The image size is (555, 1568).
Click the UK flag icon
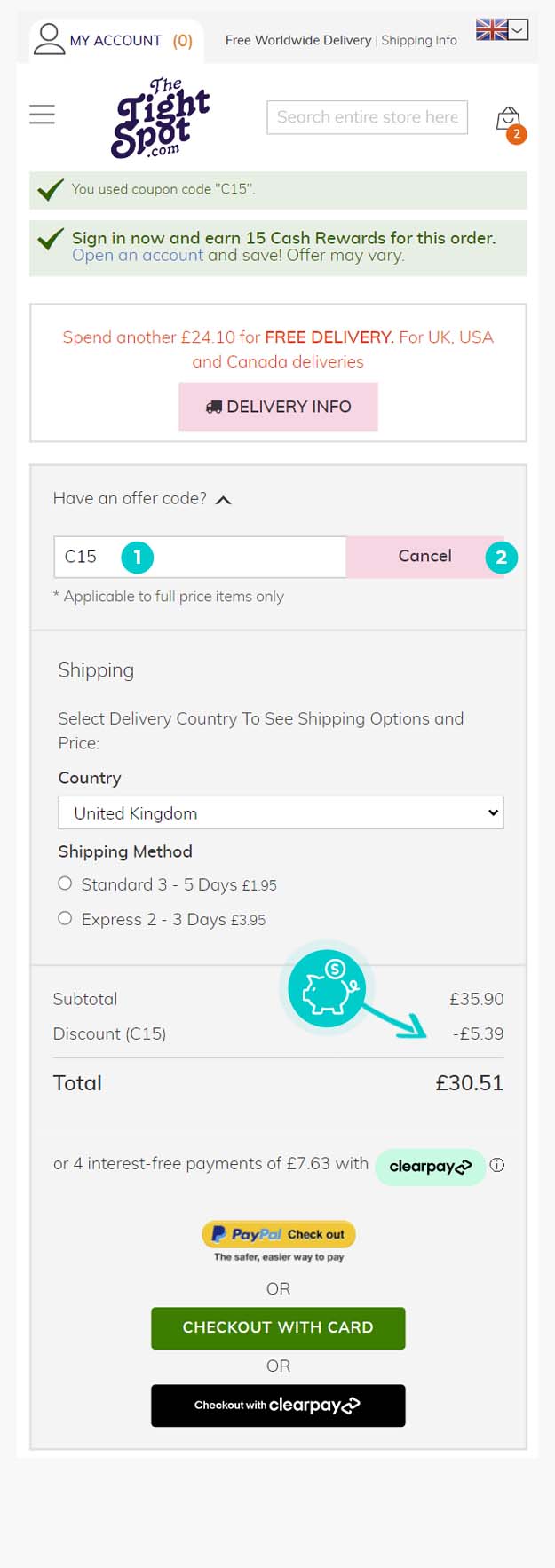[491, 29]
